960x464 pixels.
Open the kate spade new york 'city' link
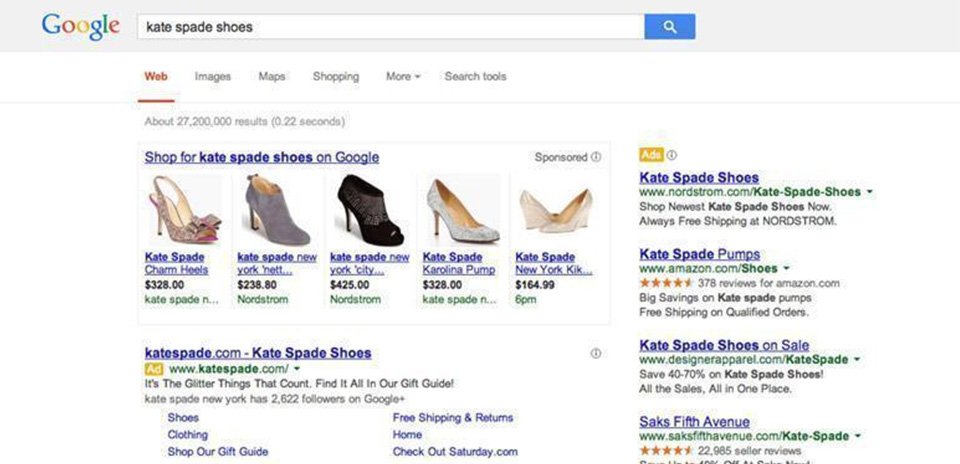click(x=370, y=263)
